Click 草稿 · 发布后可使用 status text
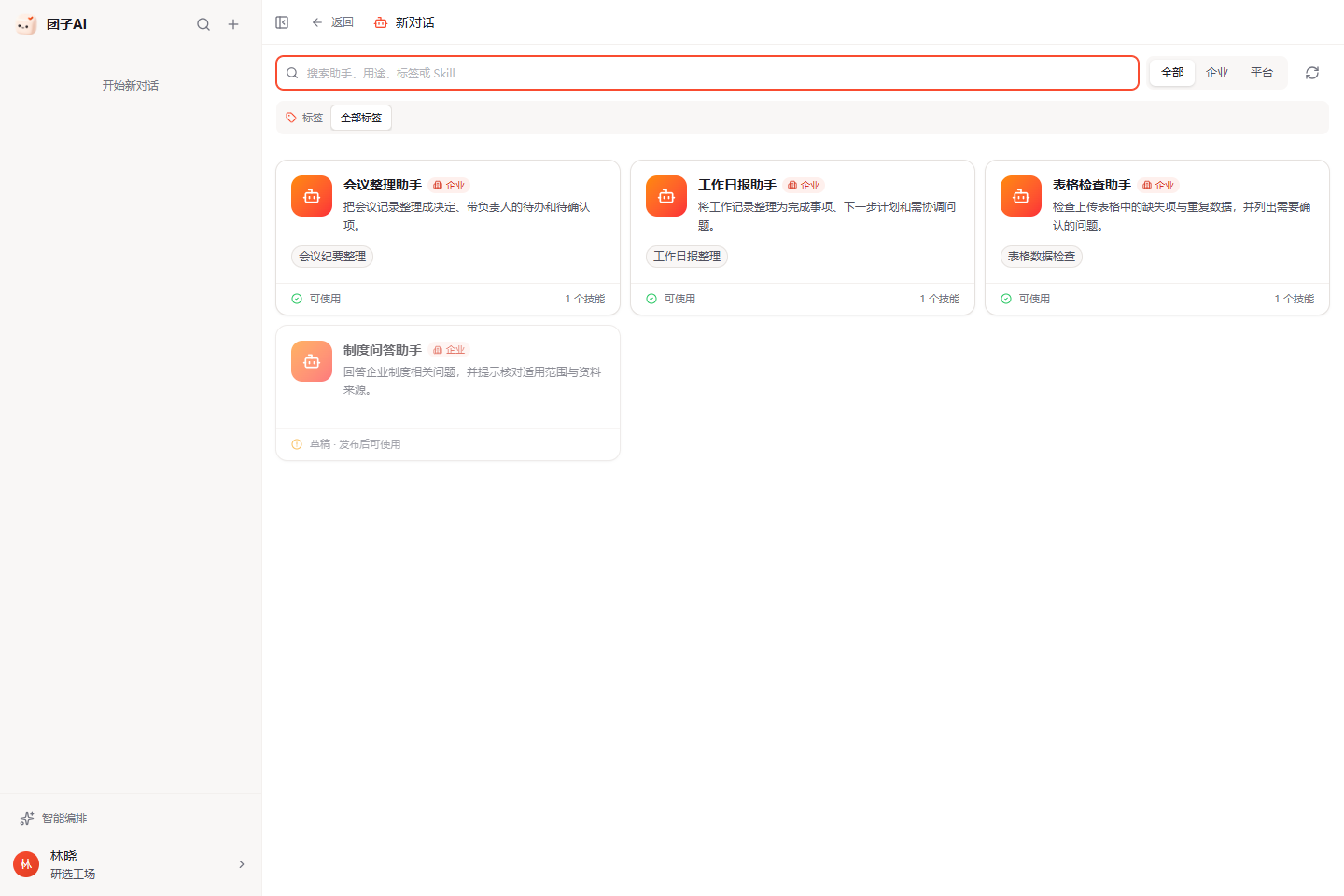1344x896 pixels. tap(355, 444)
